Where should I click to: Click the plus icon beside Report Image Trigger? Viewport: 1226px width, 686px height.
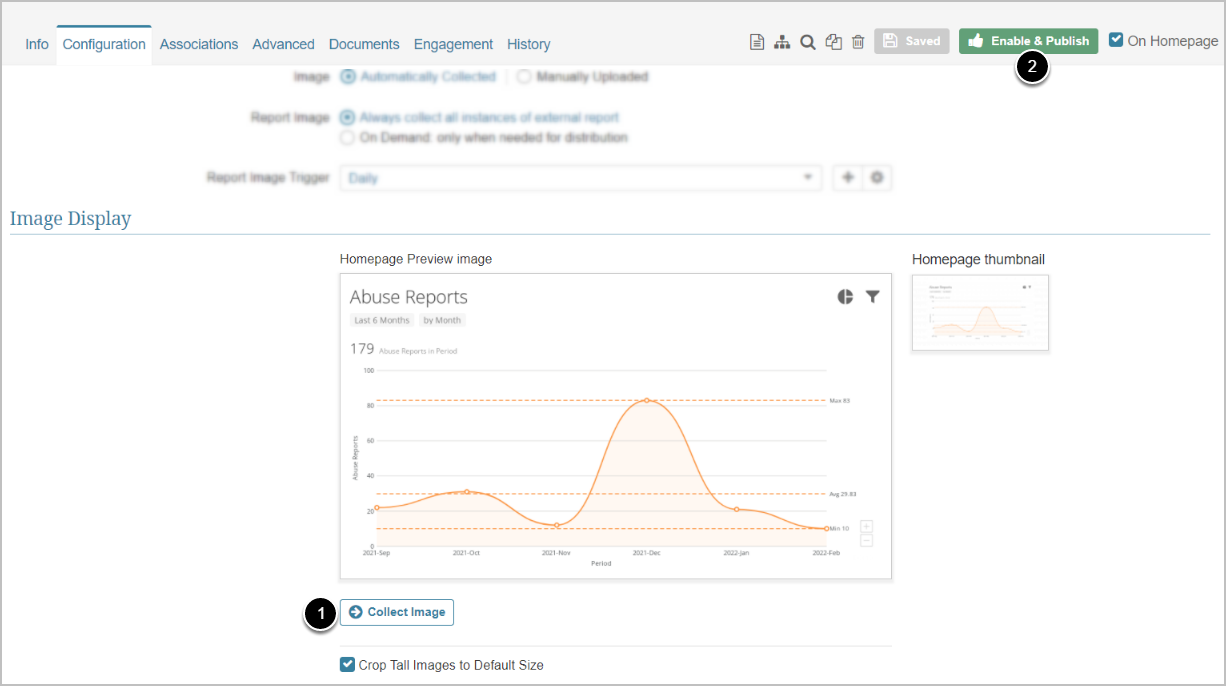pos(848,178)
